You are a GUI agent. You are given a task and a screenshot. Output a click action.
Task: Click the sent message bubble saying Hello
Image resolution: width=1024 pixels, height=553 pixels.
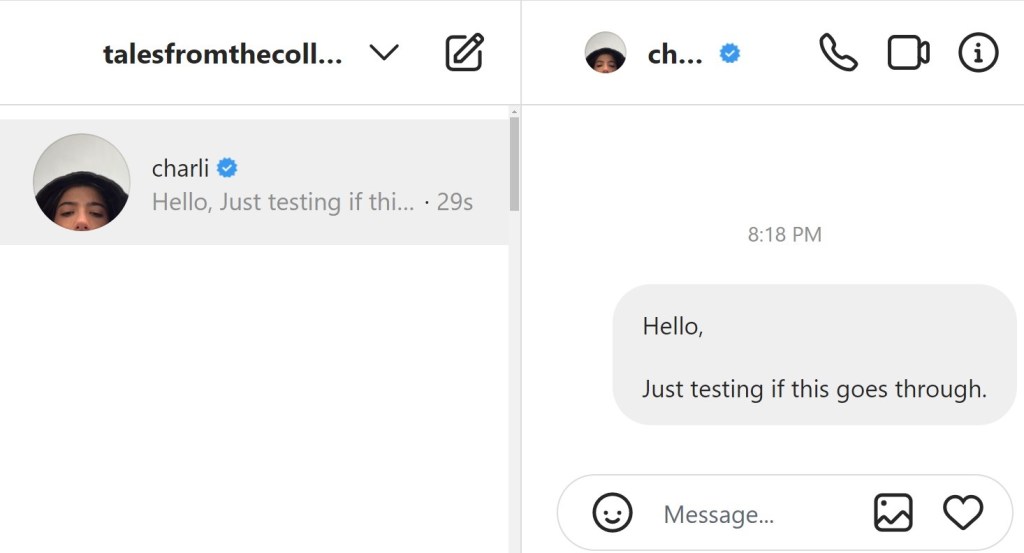(814, 355)
